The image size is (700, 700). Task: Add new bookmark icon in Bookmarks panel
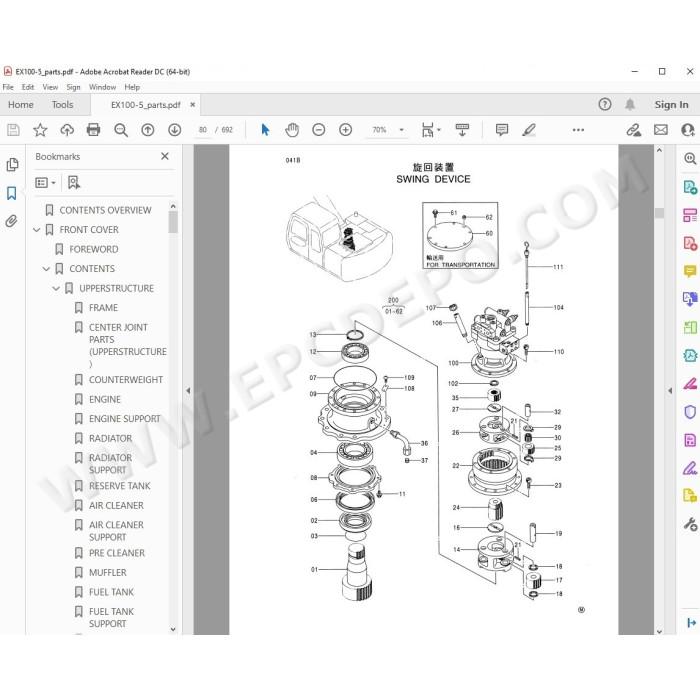coord(74,182)
